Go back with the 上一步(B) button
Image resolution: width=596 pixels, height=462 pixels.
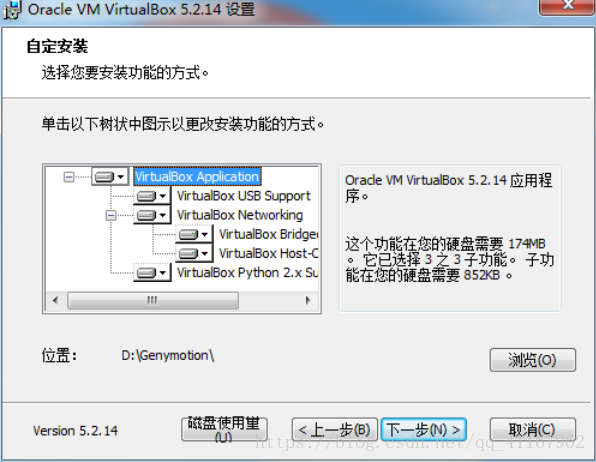[x=334, y=430]
